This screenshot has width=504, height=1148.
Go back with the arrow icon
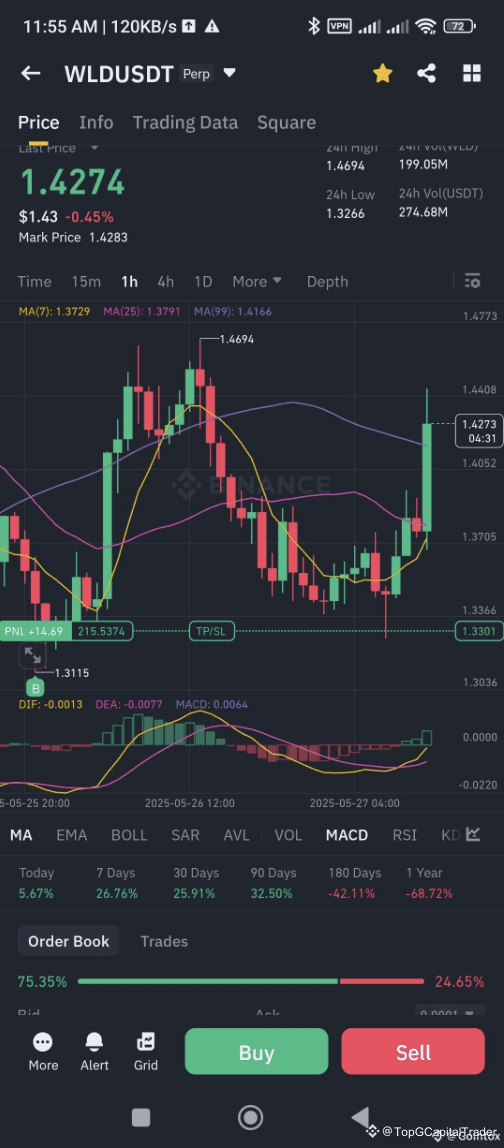click(30, 73)
